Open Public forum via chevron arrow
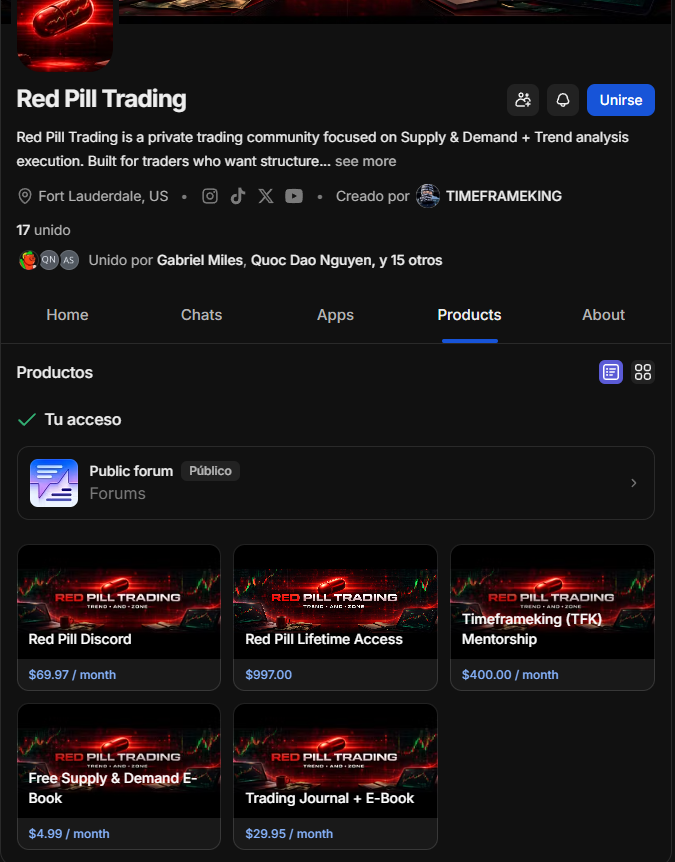 click(x=634, y=483)
